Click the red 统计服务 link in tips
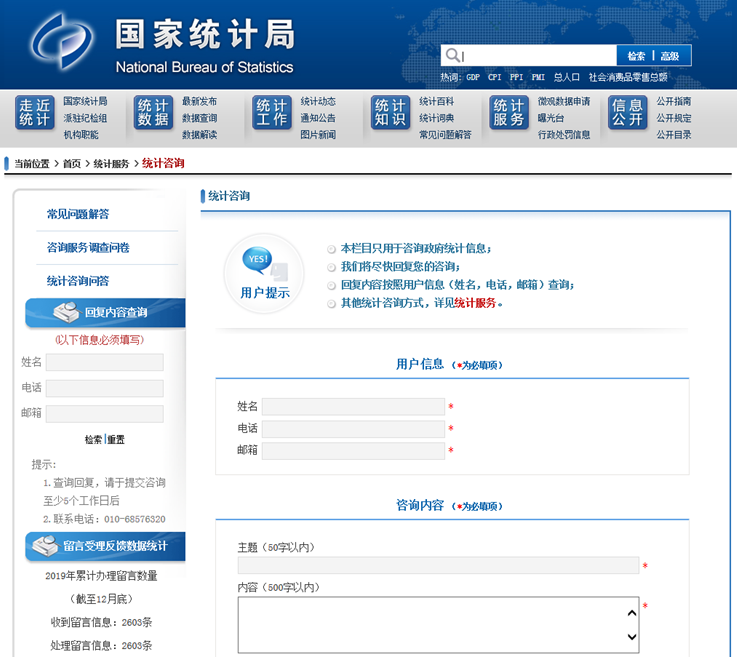 click(x=475, y=302)
